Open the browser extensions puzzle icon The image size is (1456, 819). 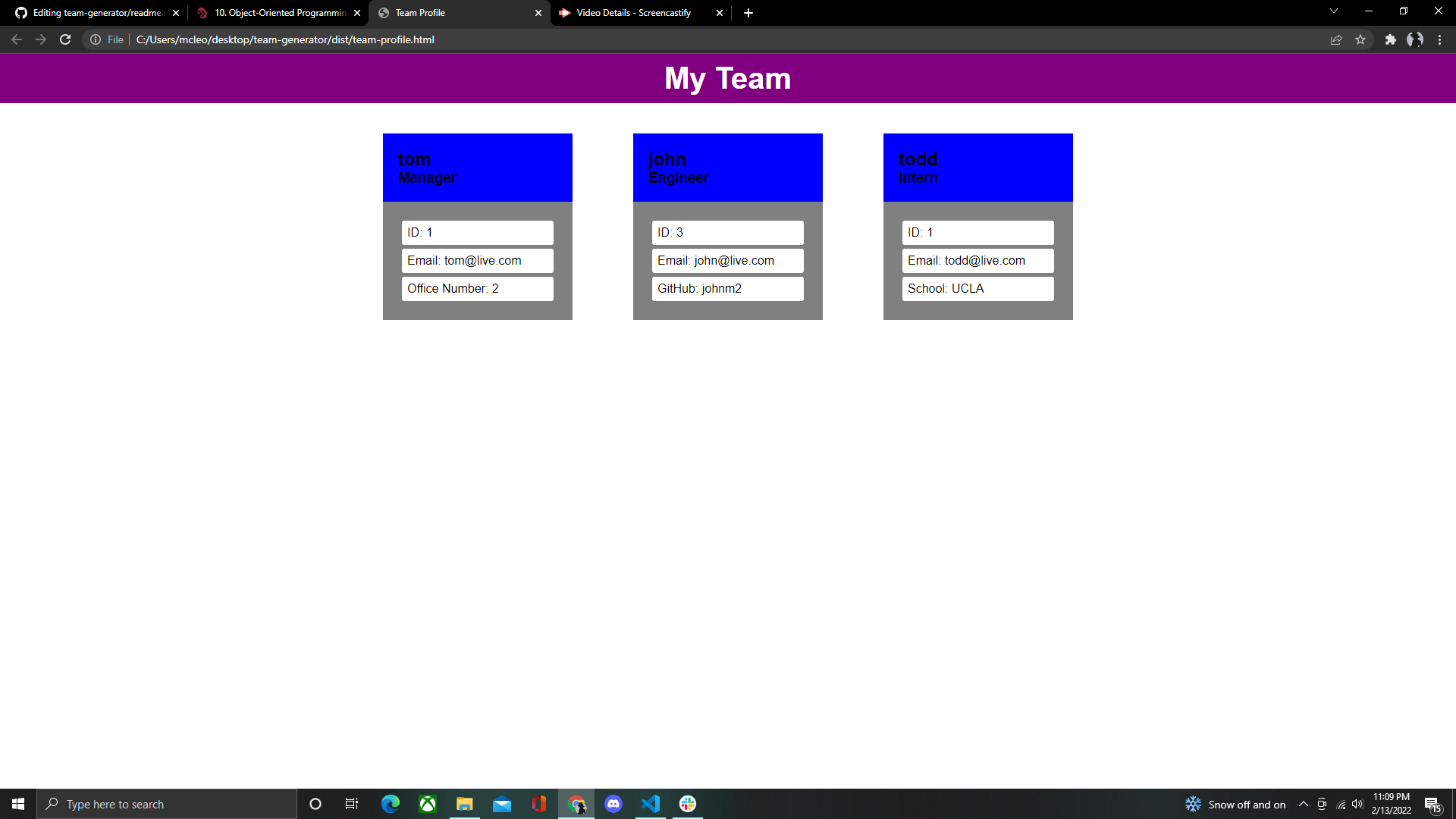(x=1391, y=39)
